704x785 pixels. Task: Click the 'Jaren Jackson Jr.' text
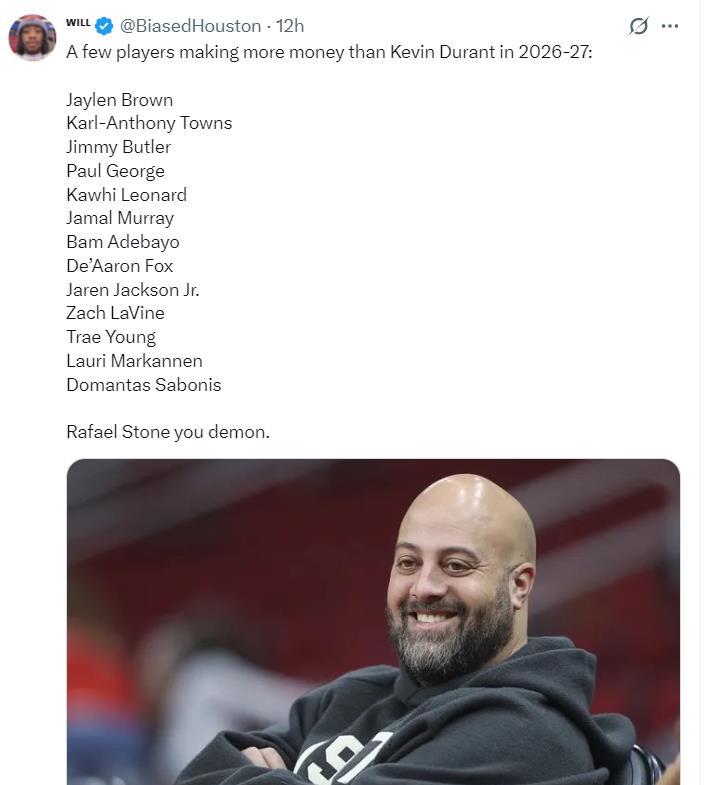click(132, 290)
